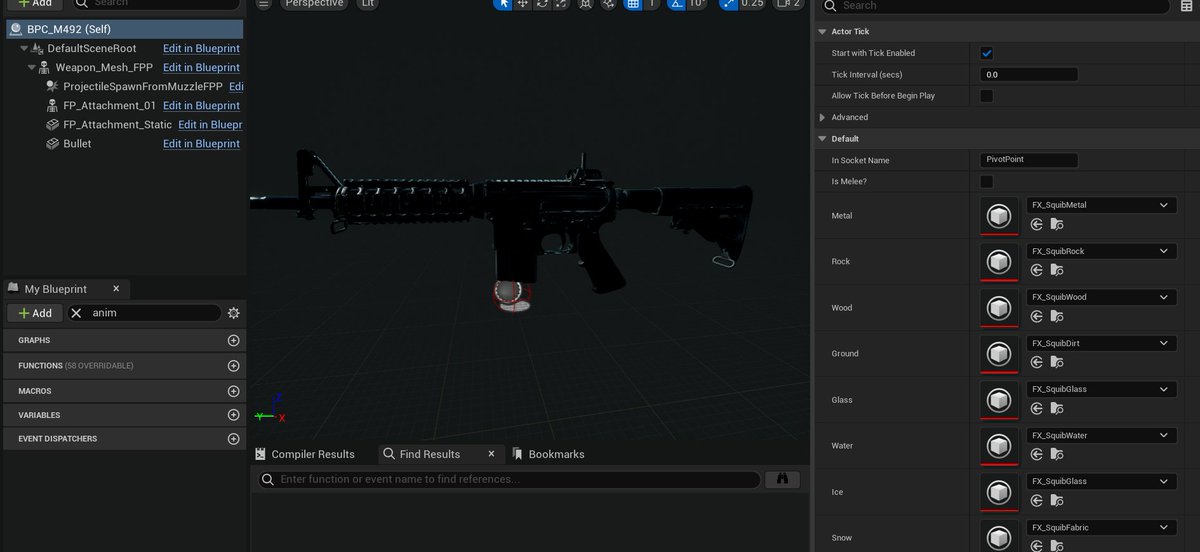
Task: Click Edit in Blueprint for Weapon_Mesh_FPP
Action: [x=201, y=67]
